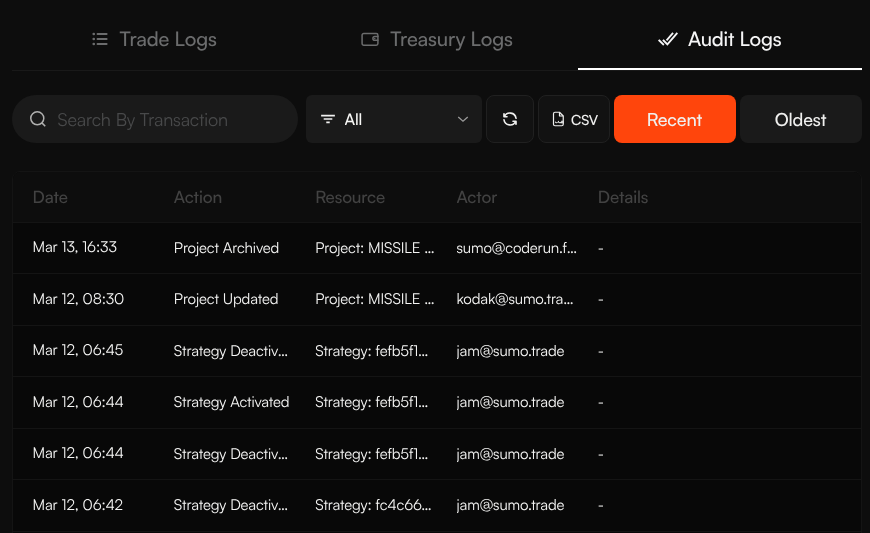Expand filter using the chevron arrow
This screenshot has width=870, height=533.
463,120
